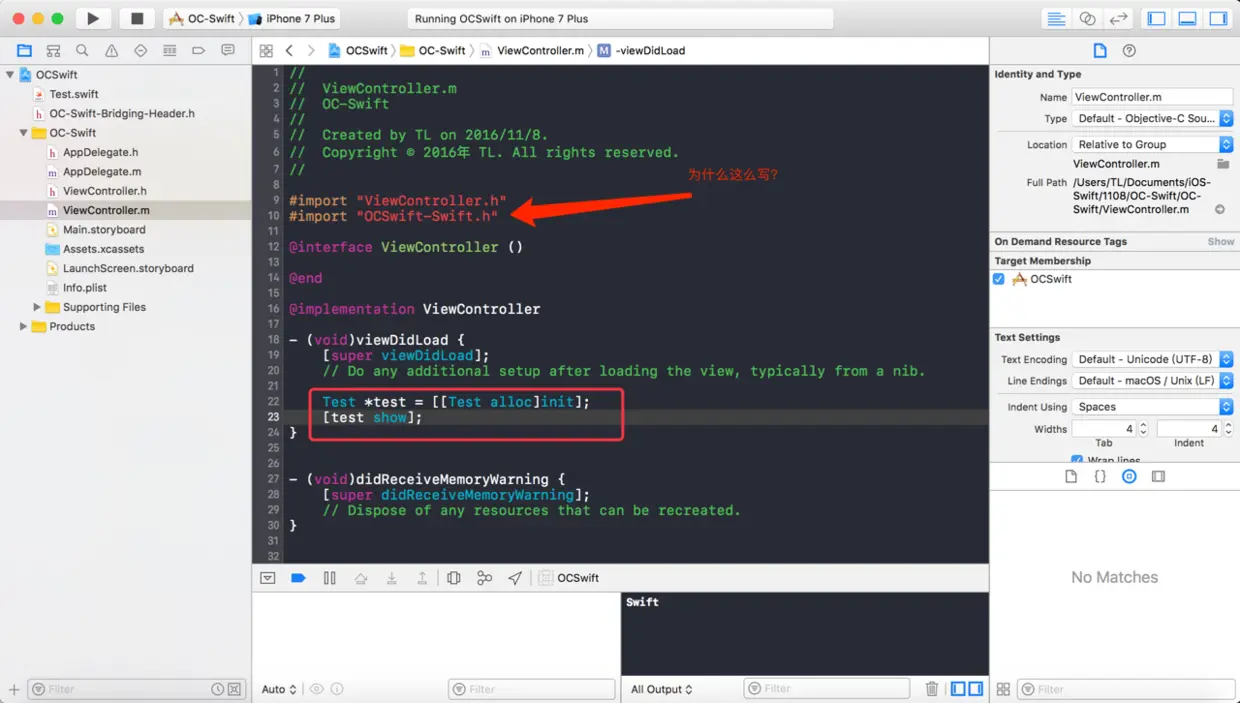The width and height of the screenshot is (1240, 703).
Task: Collapse the OC-Swift group folder
Action: (23, 133)
